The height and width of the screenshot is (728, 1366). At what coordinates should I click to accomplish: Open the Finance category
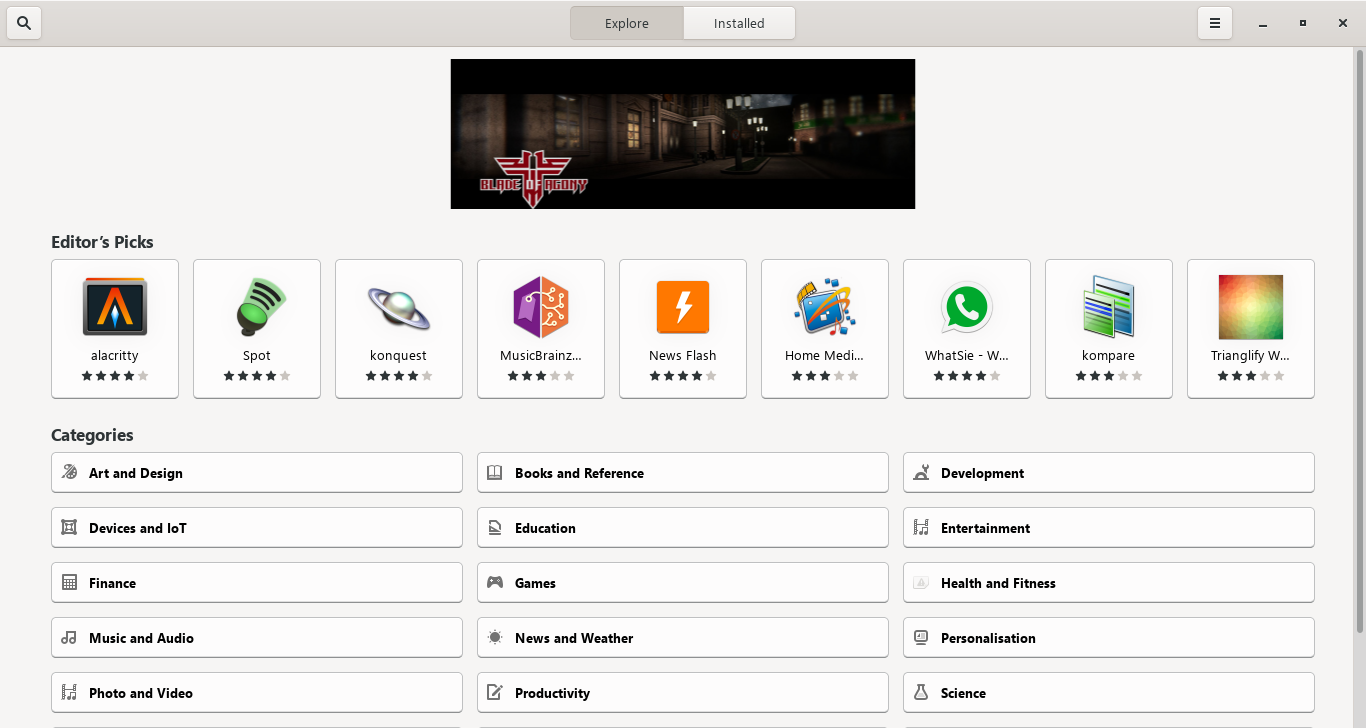pos(257,583)
